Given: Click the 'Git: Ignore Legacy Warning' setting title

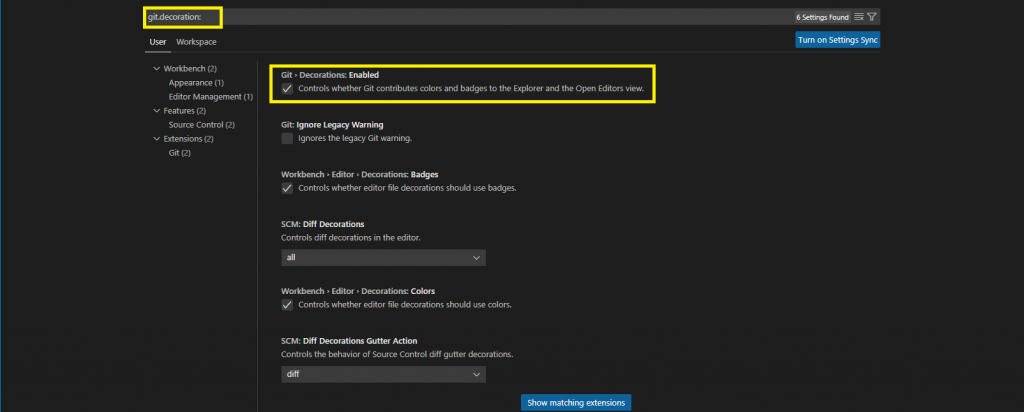Looking at the screenshot, I should (332, 125).
